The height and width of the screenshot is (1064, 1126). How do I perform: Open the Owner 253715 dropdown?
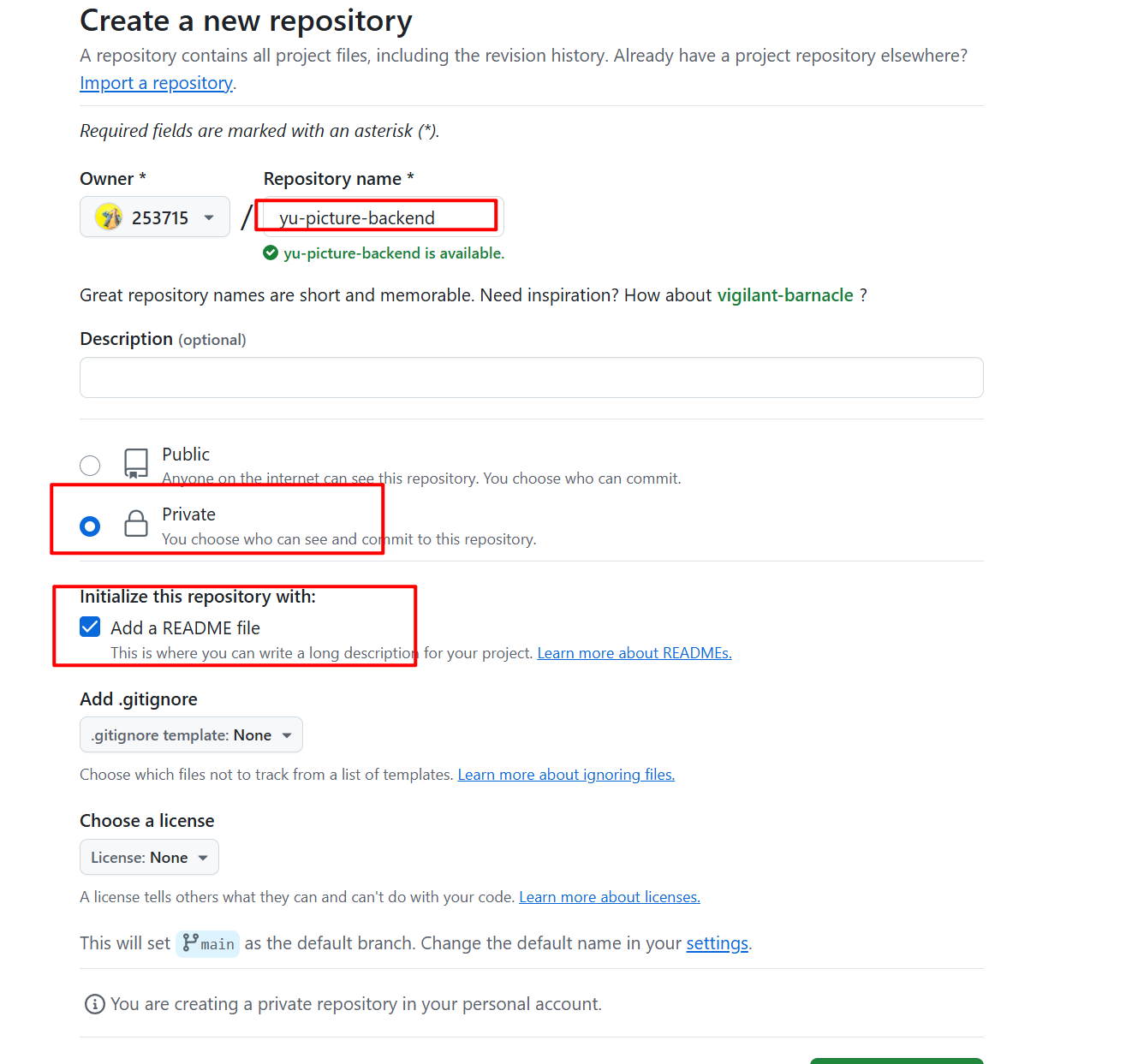tap(155, 217)
